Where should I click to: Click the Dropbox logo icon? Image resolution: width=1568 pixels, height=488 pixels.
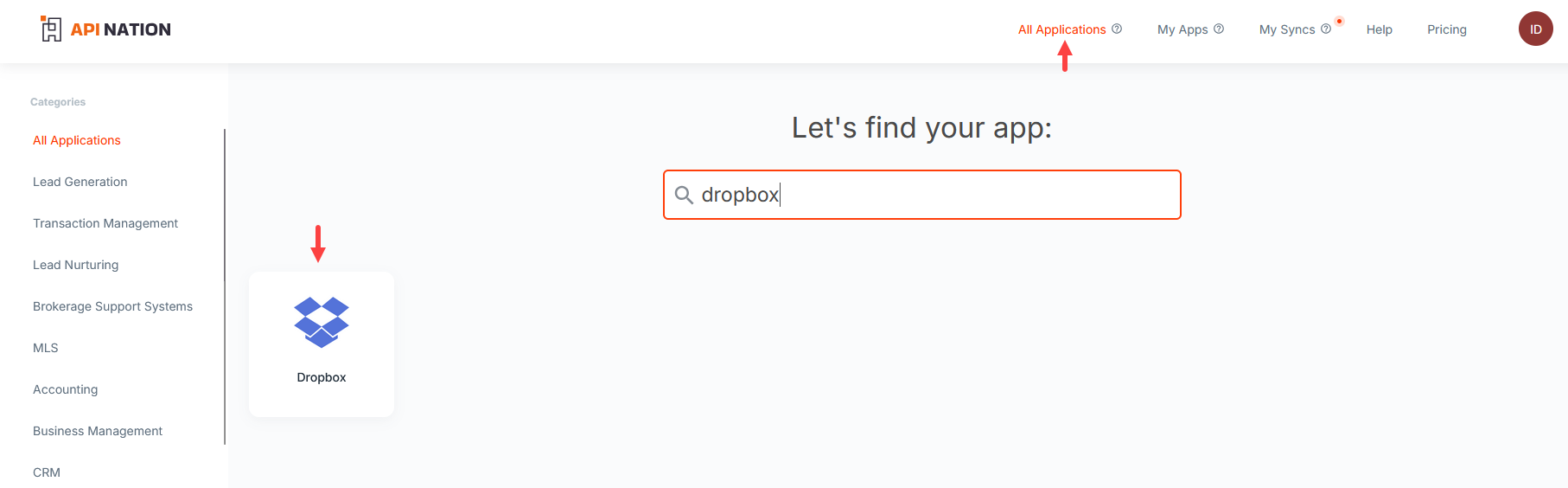point(322,322)
